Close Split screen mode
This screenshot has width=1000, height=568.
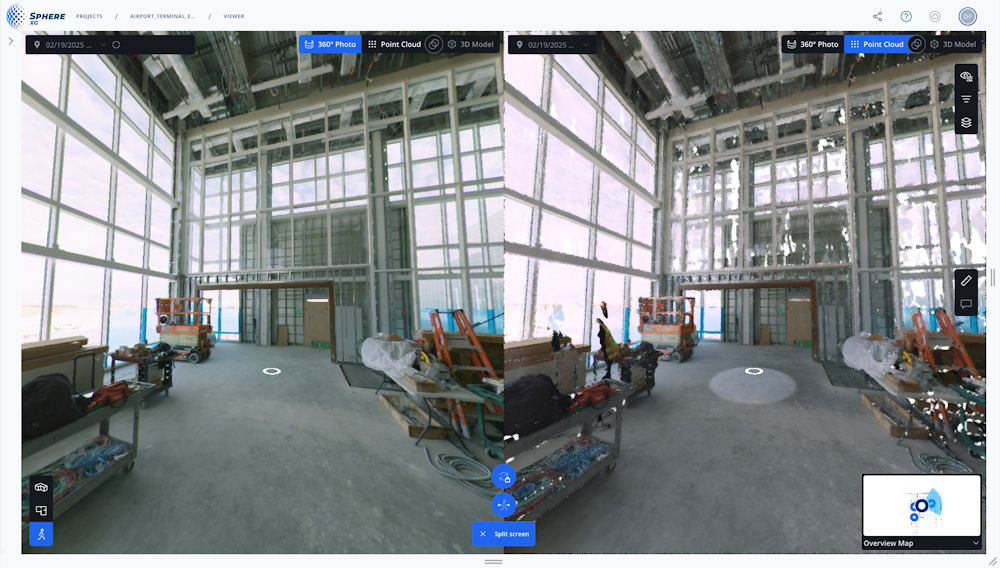(x=483, y=534)
